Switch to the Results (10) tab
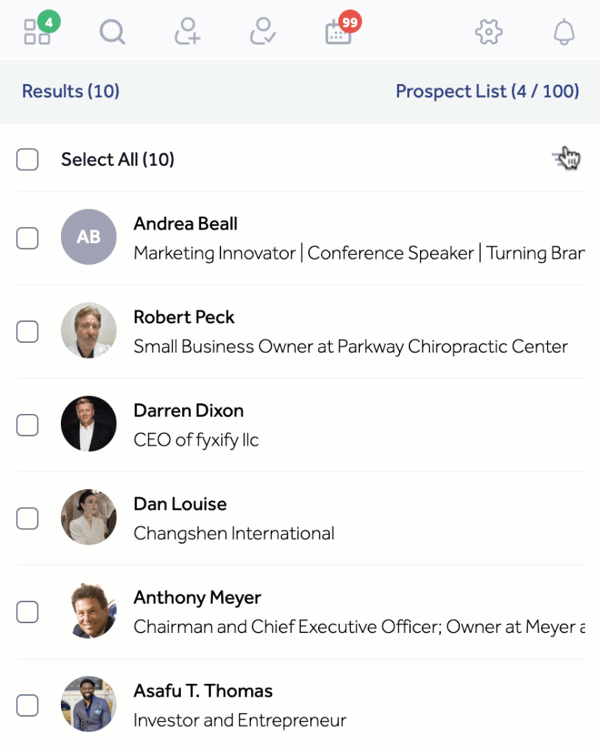This screenshot has height=747, width=600. pyautogui.click(x=71, y=91)
